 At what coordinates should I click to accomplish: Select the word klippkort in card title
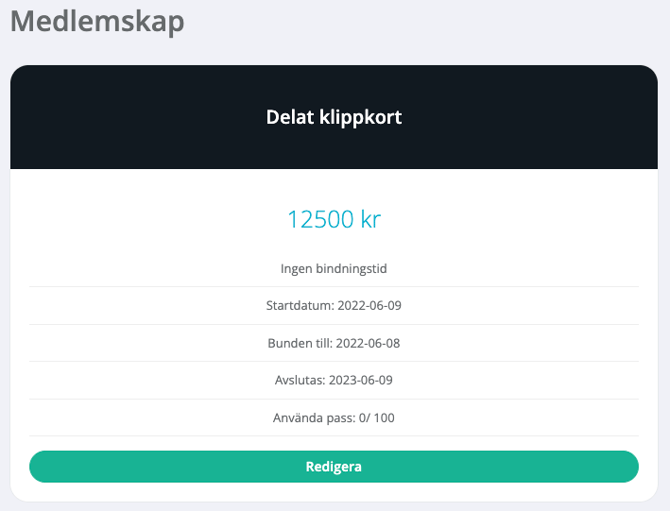357,117
